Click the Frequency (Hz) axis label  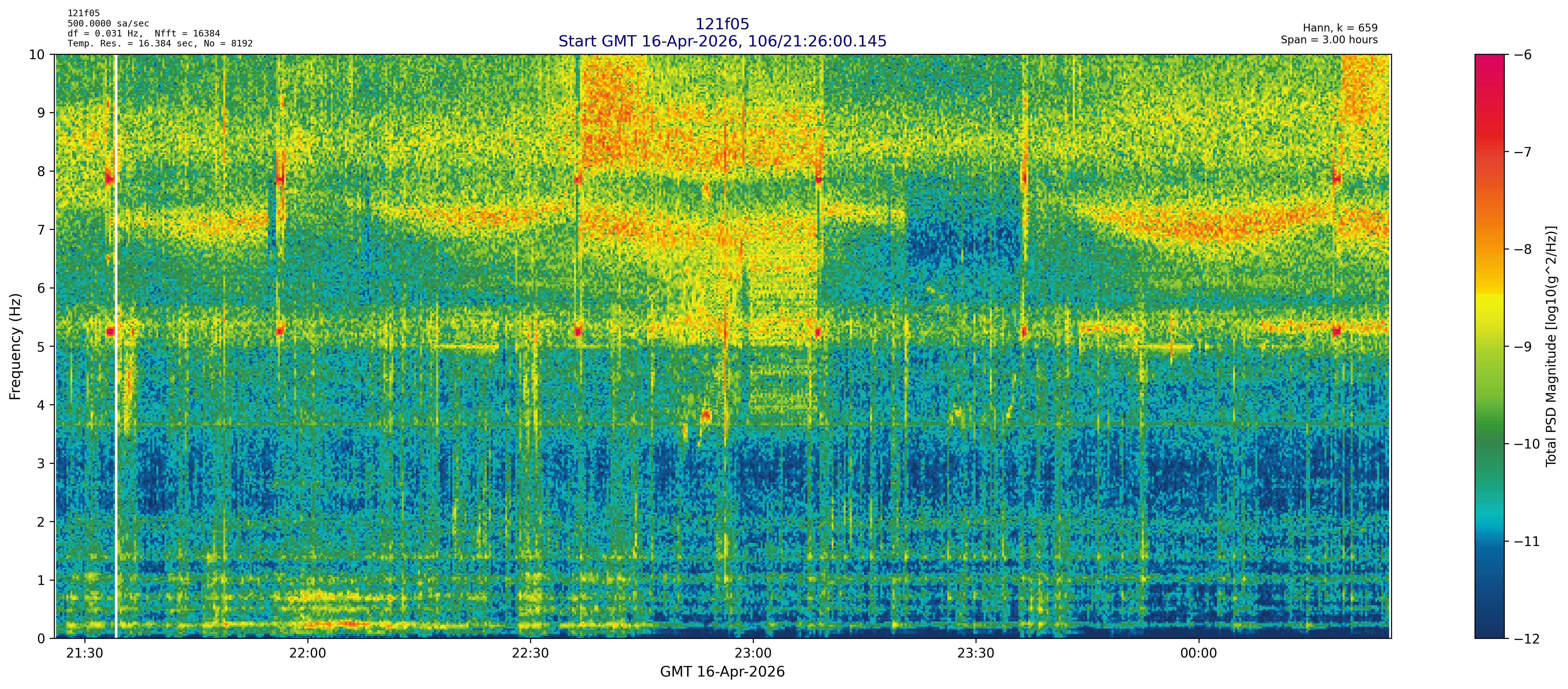click(x=15, y=346)
